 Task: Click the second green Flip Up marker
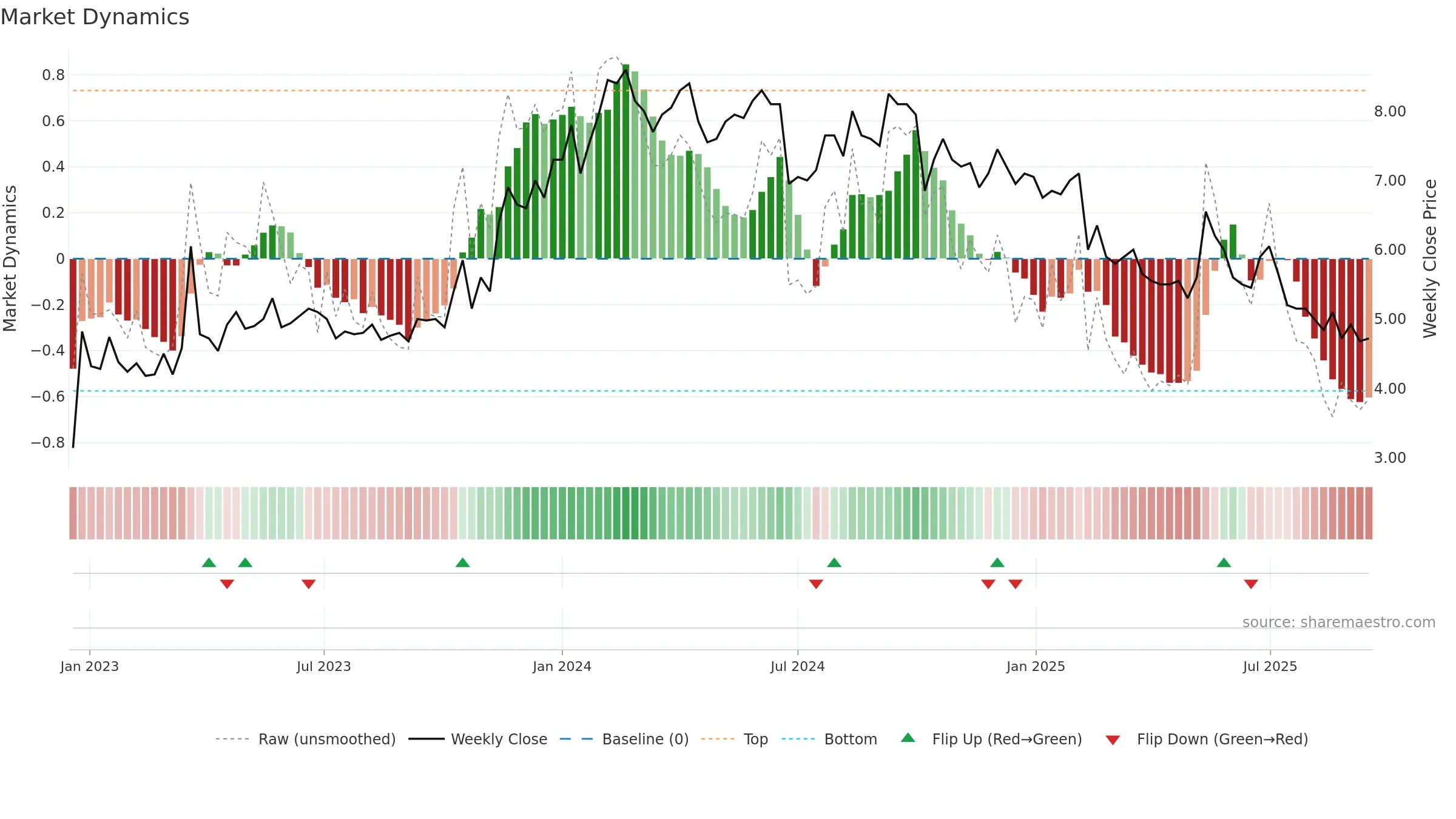coord(245,562)
